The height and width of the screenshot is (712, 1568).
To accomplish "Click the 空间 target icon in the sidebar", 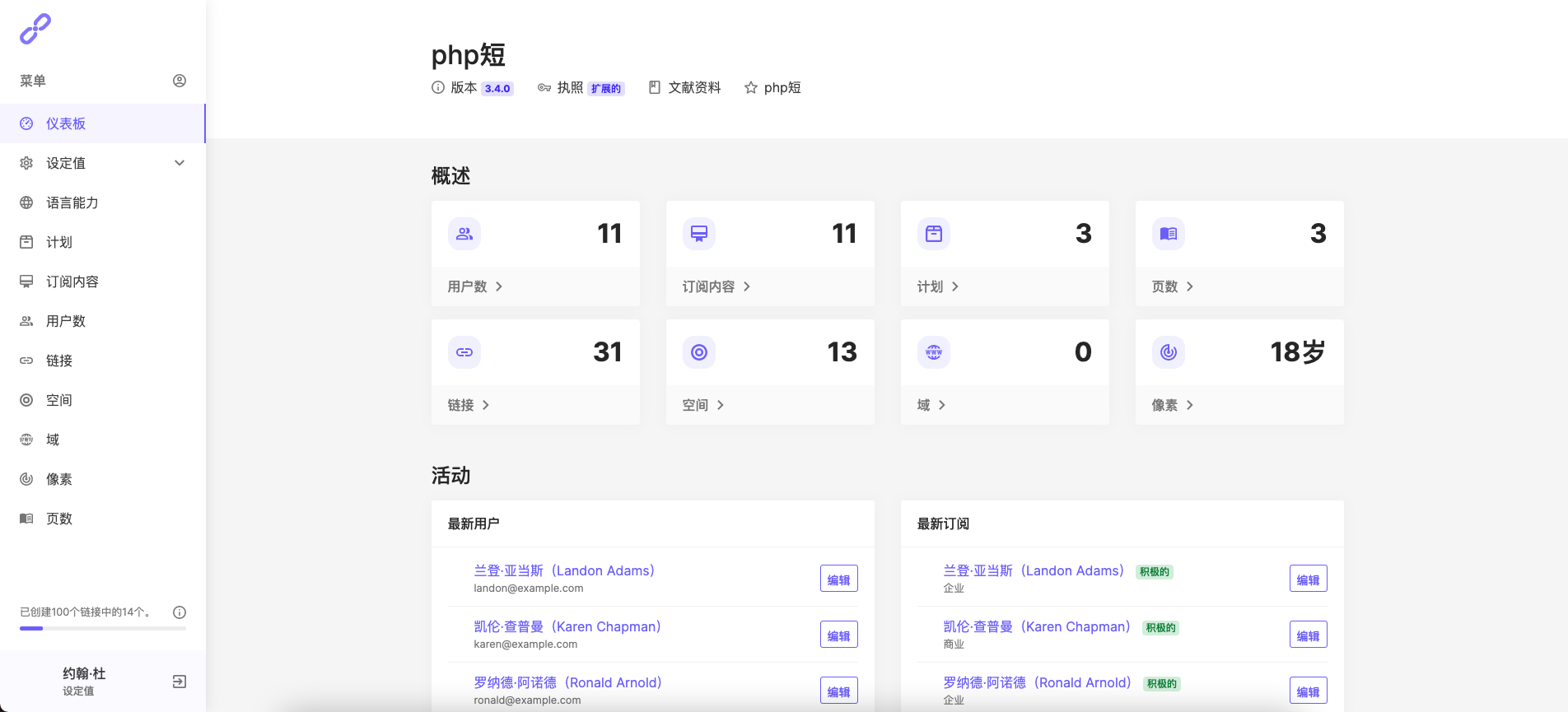I will (26, 400).
